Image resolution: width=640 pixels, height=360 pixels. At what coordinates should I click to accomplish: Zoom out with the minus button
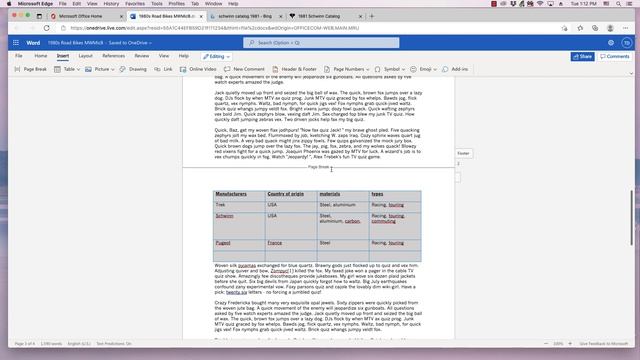tap(546, 344)
